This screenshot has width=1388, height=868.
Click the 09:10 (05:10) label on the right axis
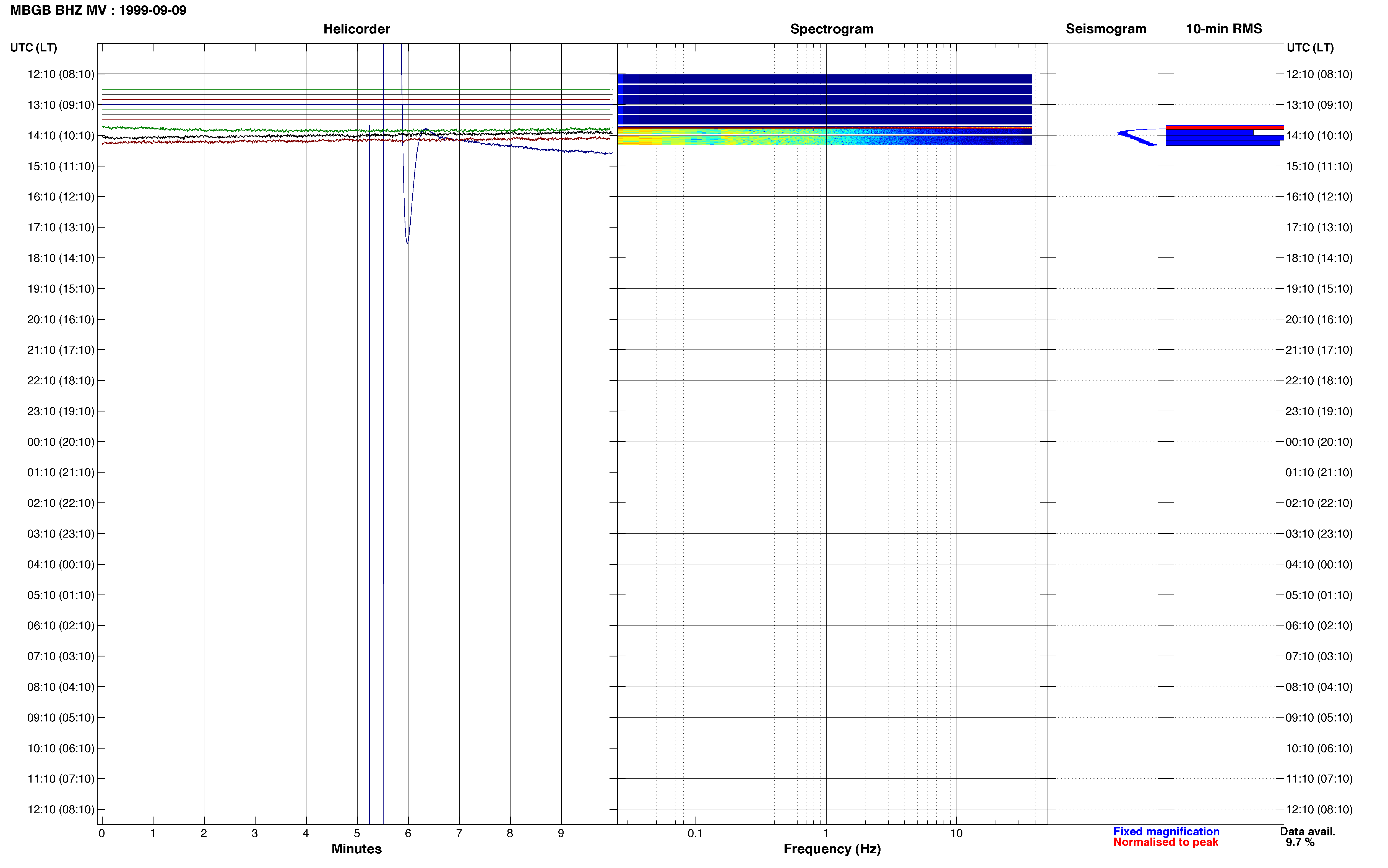[x=1319, y=718]
